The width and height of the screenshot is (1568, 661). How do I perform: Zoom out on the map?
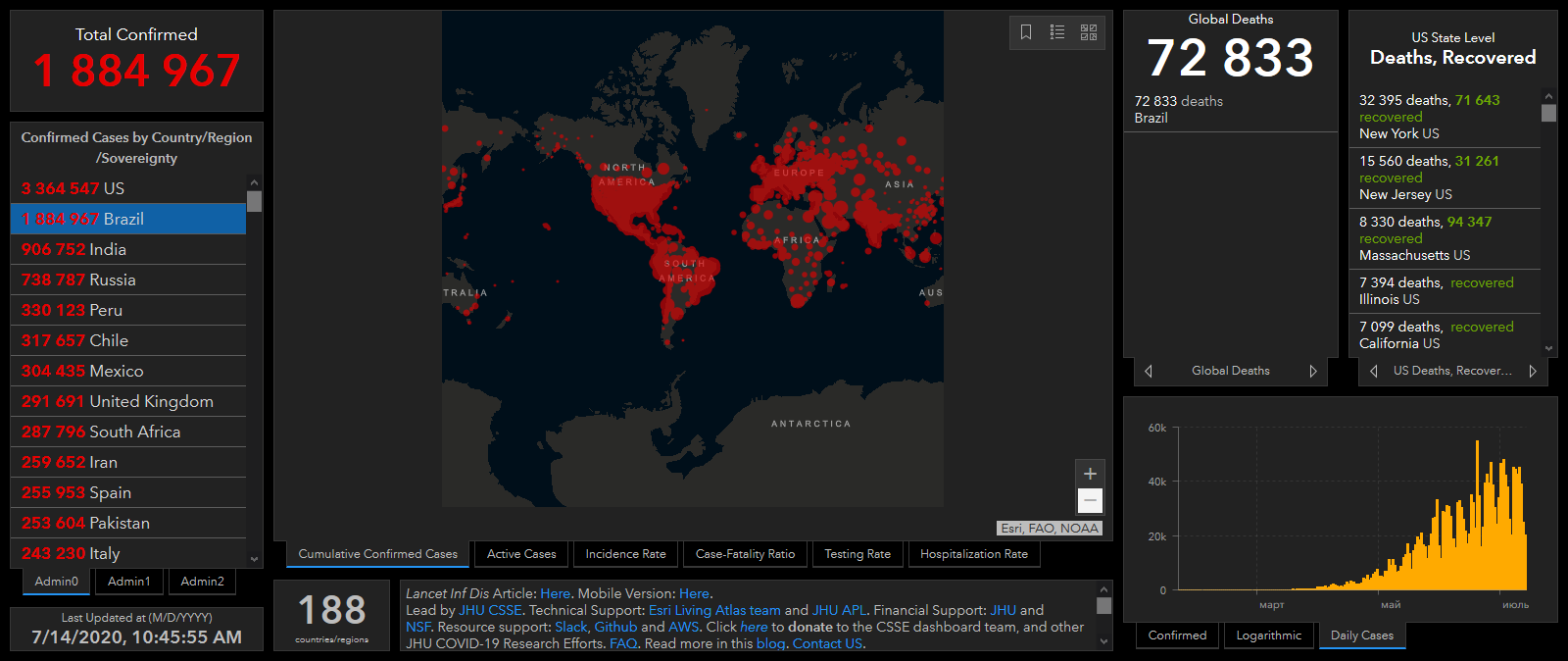tap(1090, 501)
